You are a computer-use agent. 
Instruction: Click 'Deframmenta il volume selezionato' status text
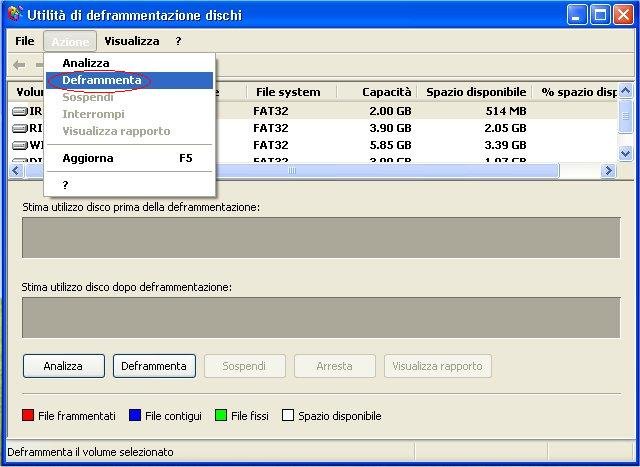point(90,452)
